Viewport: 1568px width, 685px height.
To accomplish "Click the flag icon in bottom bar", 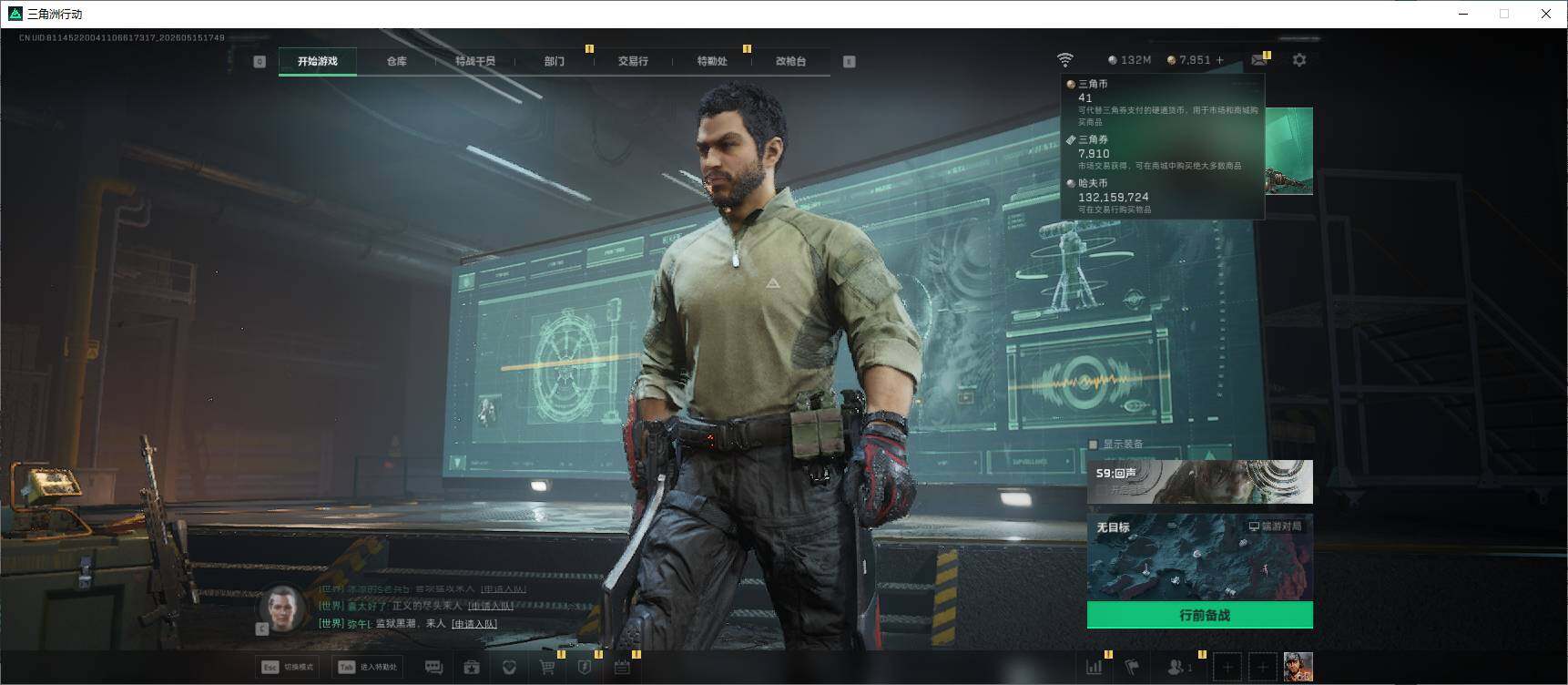I will point(1132,668).
